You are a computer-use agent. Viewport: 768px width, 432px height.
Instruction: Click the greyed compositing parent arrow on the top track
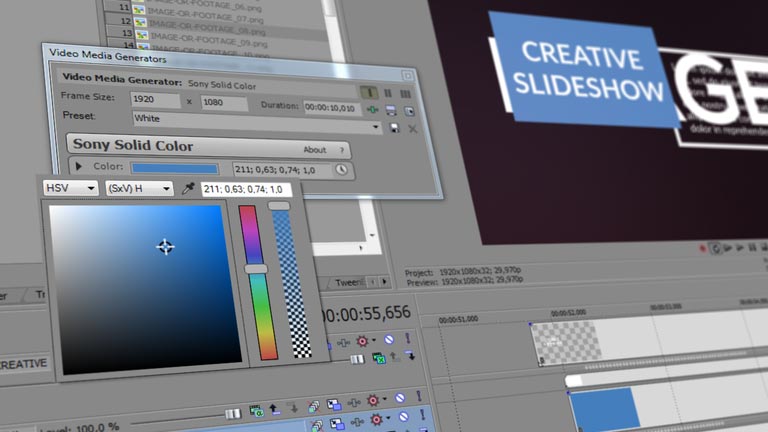pos(394,357)
